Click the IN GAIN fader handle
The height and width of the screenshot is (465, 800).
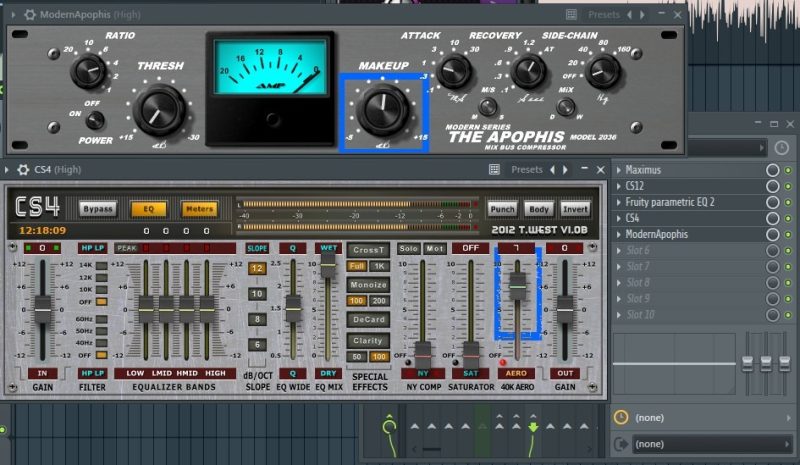(43, 309)
